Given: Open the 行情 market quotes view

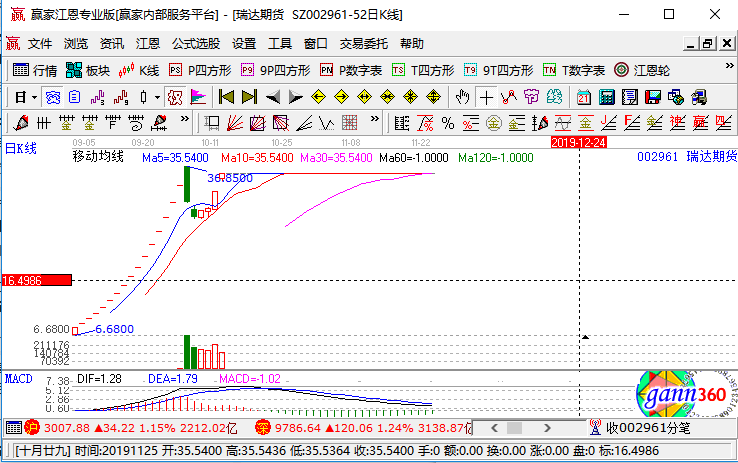Looking at the screenshot, I should tap(35, 71).
